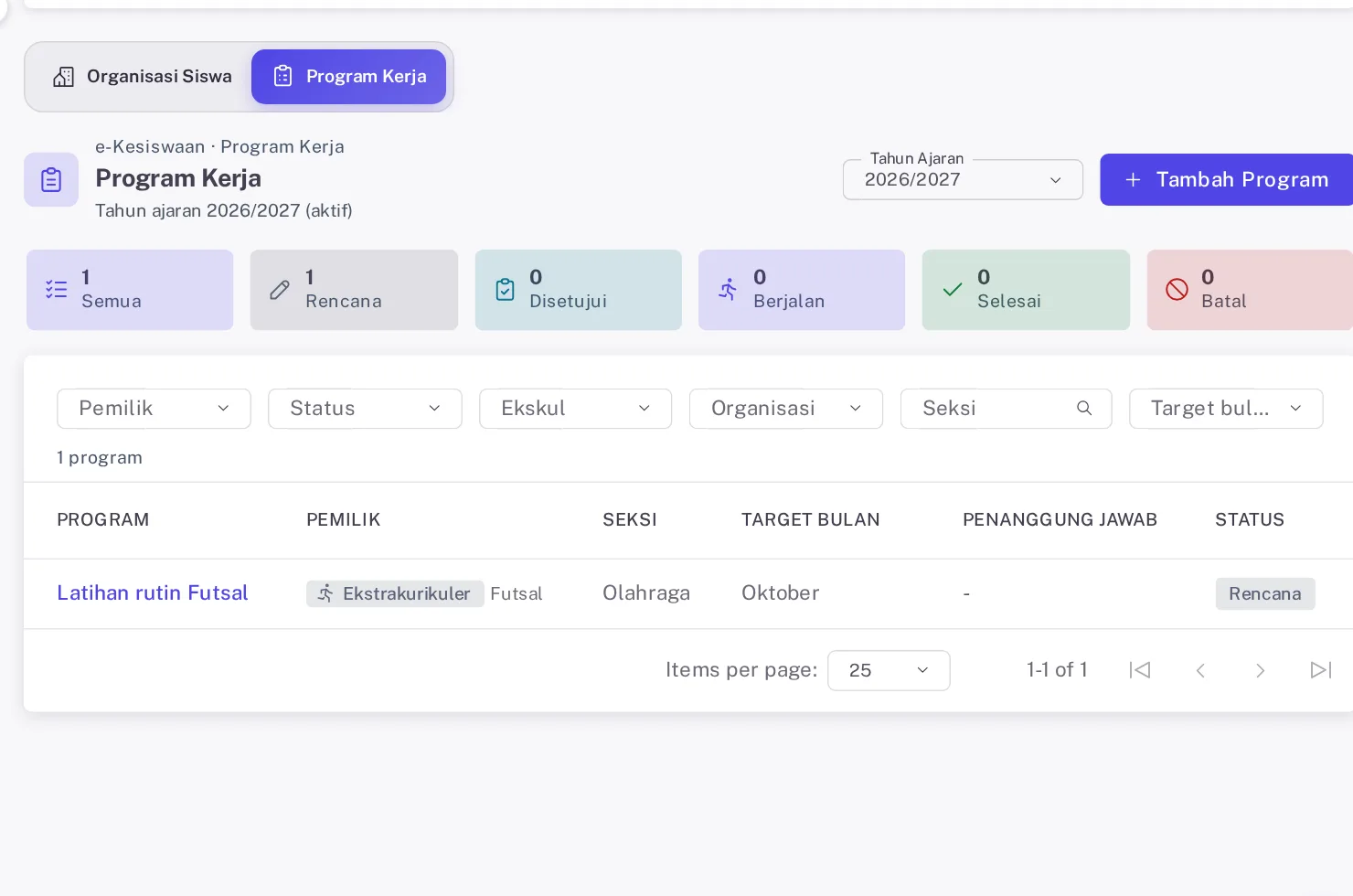
Task: Click the Olahraga cell in Futsal row
Action: tap(646, 593)
